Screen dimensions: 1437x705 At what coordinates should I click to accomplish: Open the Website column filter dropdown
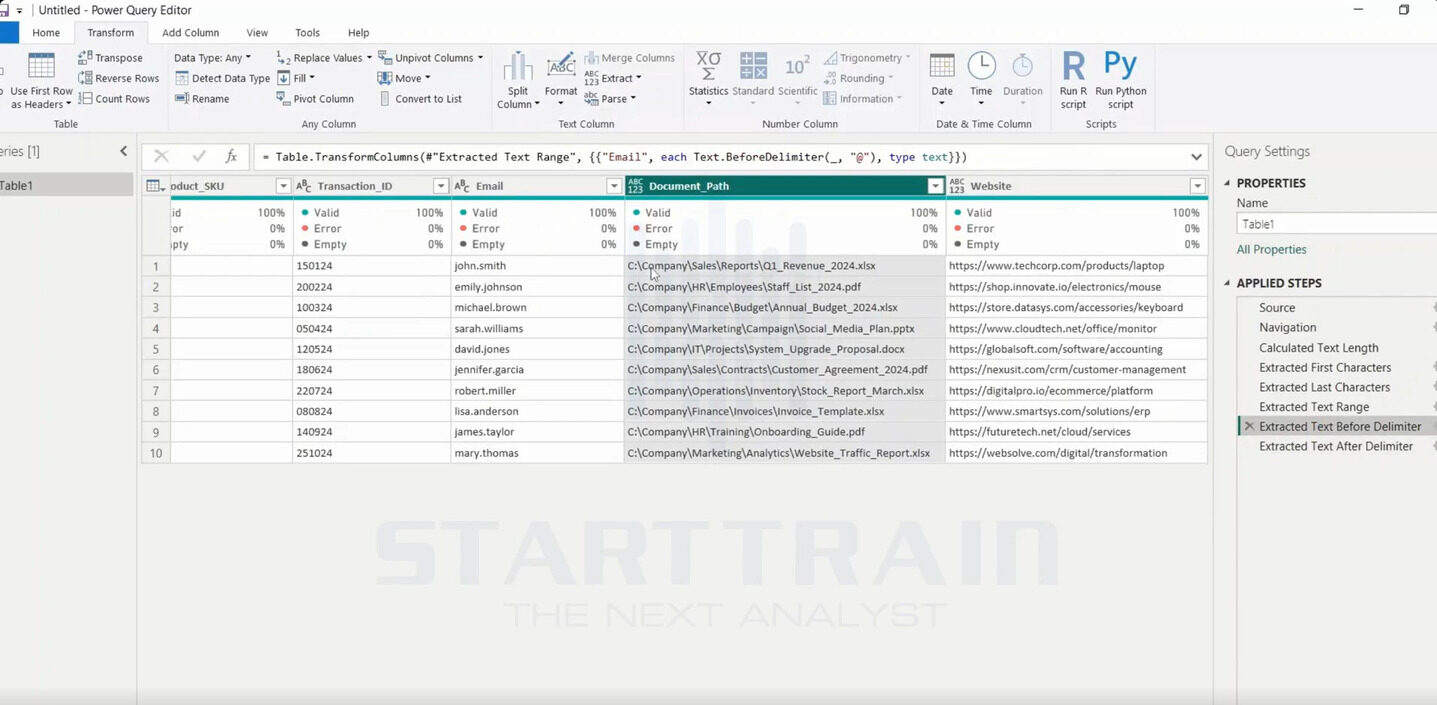click(1197, 186)
